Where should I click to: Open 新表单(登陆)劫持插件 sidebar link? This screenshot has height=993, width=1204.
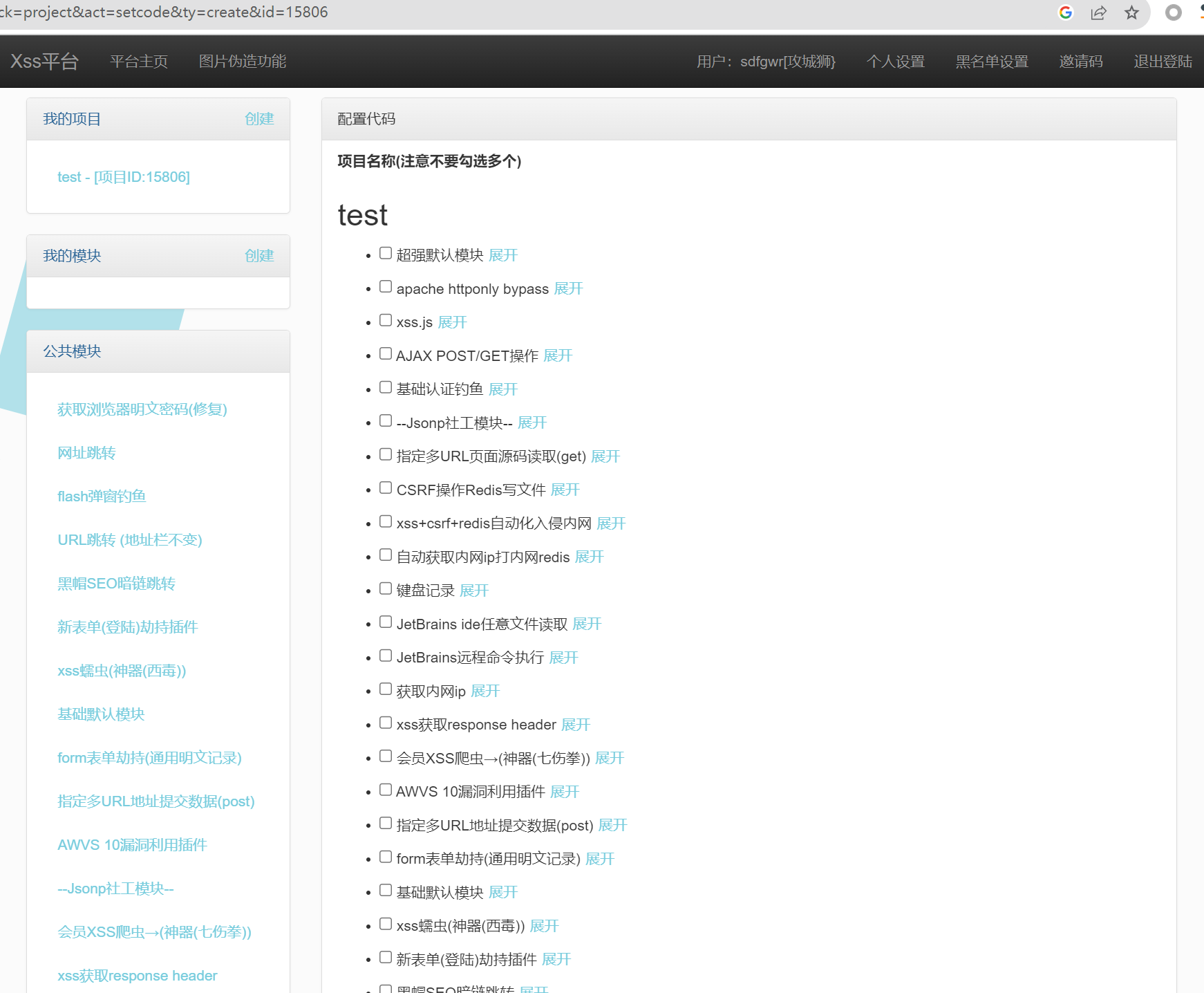(128, 627)
